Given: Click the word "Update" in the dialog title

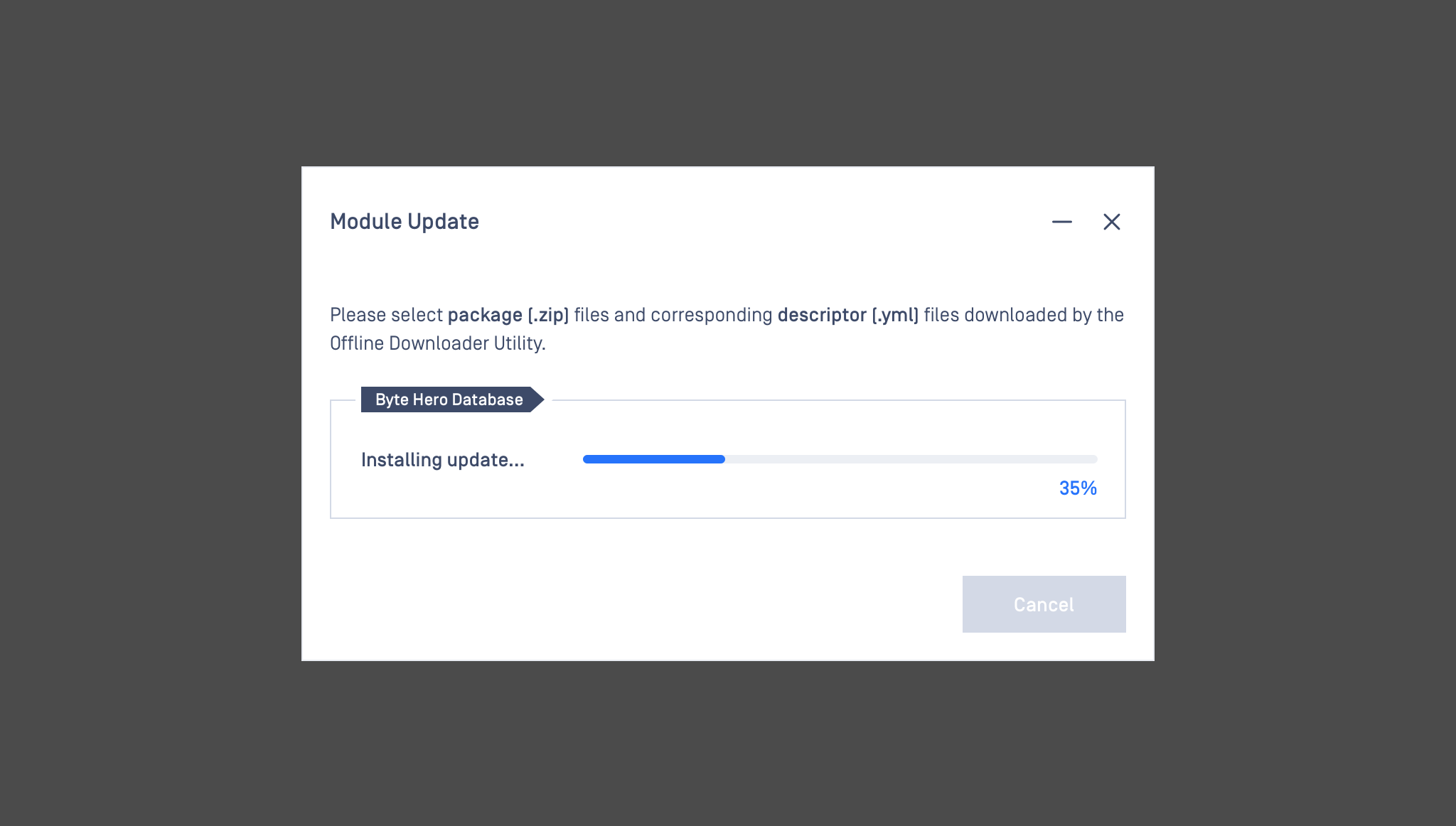Looking at the screenshot, I should click(x=443, y=222).
